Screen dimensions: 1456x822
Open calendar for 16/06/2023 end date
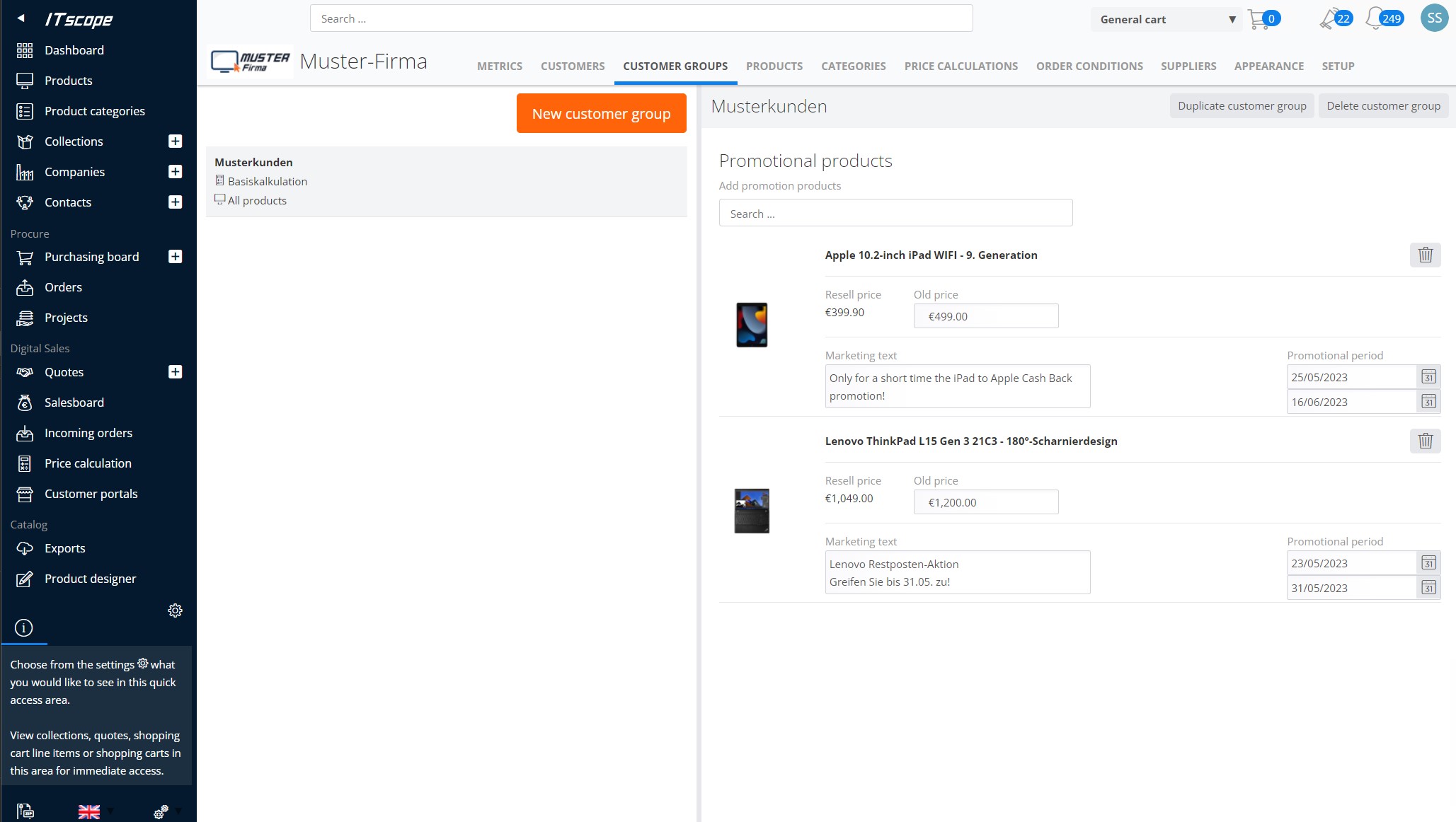[1428, 402]
